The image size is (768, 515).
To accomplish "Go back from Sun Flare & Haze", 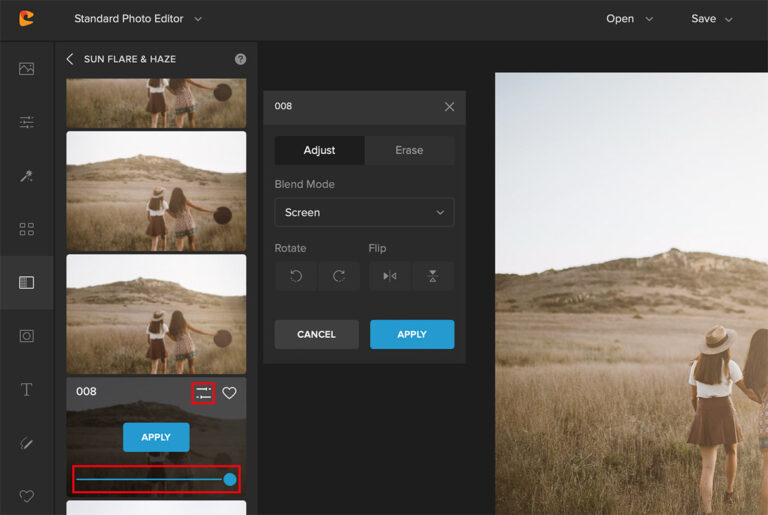I will [70, 59].
